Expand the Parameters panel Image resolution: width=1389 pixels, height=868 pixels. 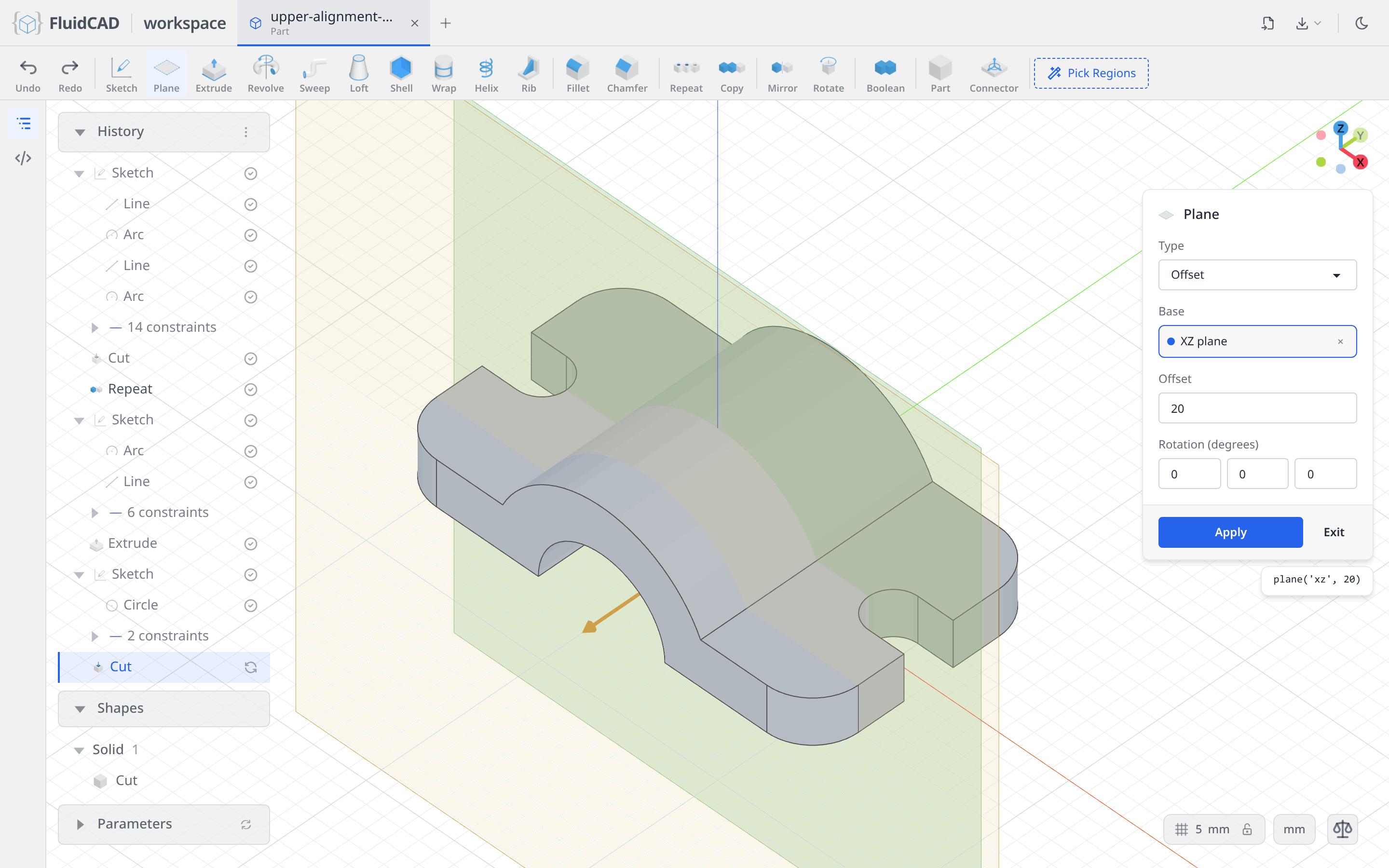(81, 825)
